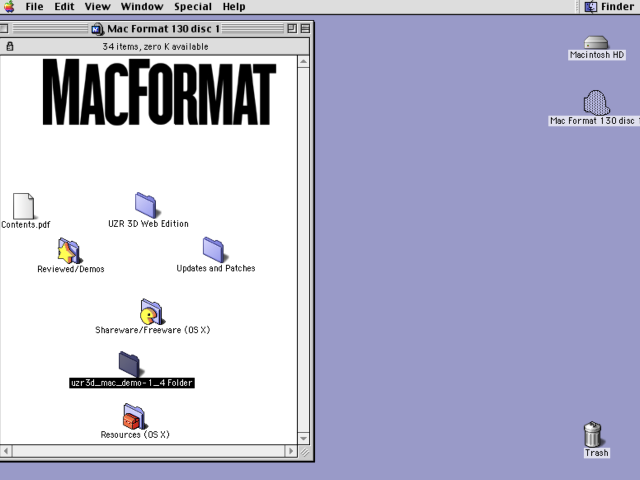Click the Finder application menu icon
This screenshot has height=480, width=640.
[591, 7]
